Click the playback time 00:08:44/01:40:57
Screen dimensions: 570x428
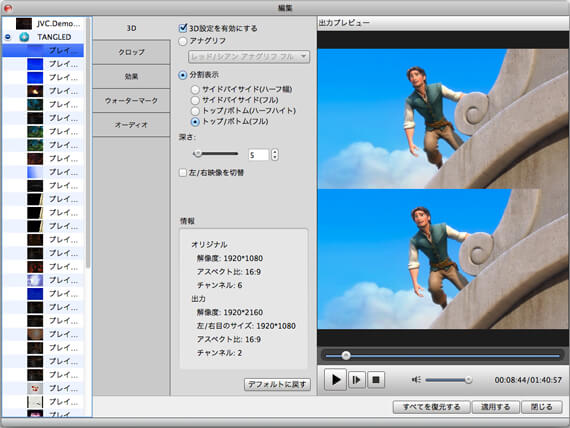coord(528,380)
